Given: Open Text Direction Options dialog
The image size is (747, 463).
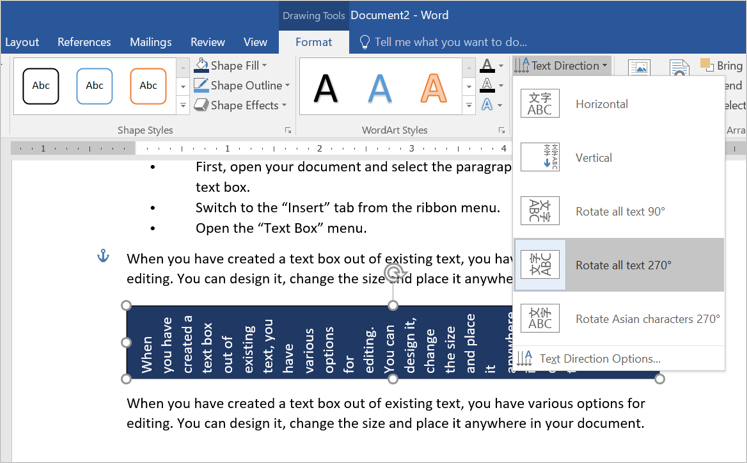Looking at the screenshot, I should tap(599, 358).
